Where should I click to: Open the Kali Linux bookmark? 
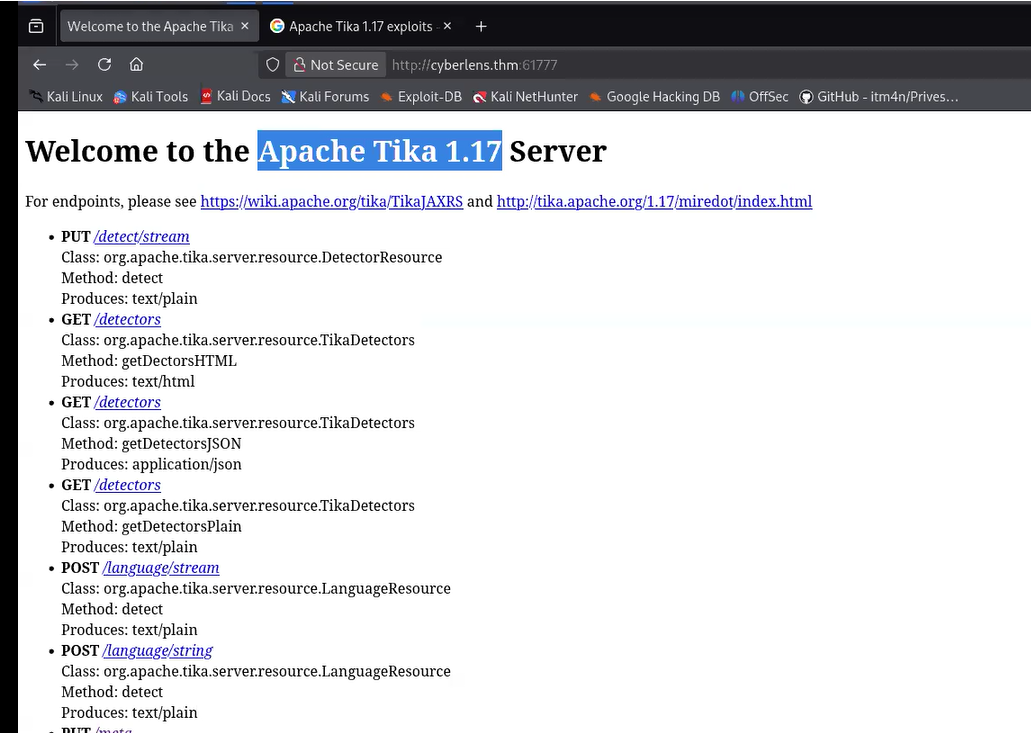(x=66, y=97)
